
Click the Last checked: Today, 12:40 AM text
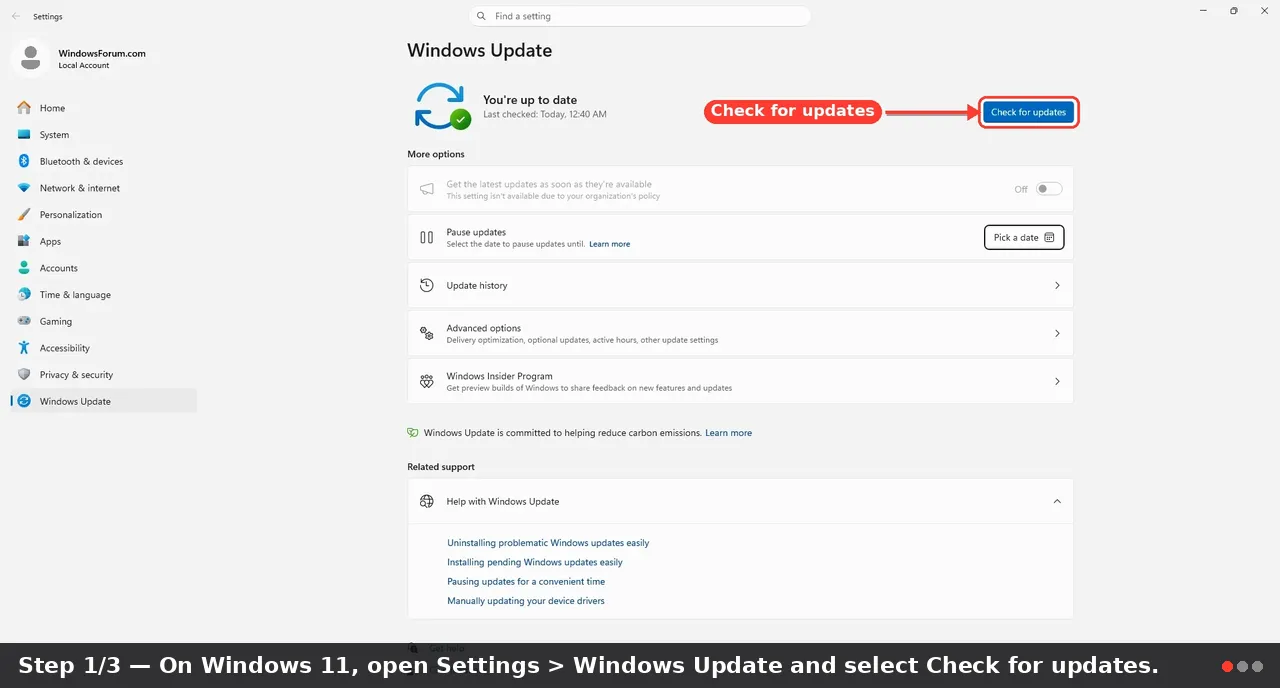pyautogui.click(x=545, y=114)
